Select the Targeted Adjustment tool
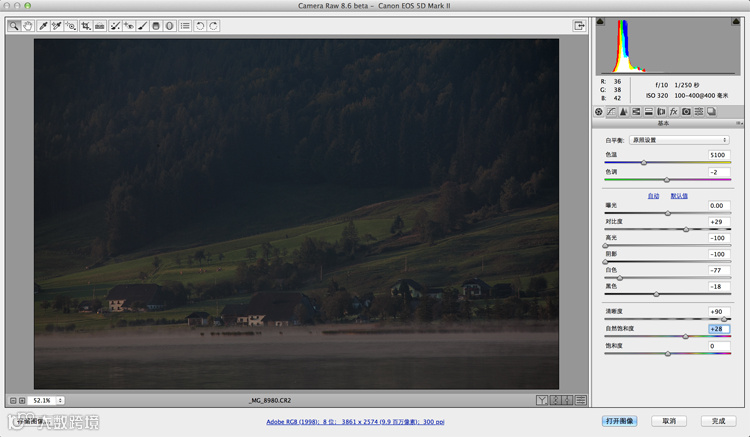The image size is (750, 437). click(70, 26)
